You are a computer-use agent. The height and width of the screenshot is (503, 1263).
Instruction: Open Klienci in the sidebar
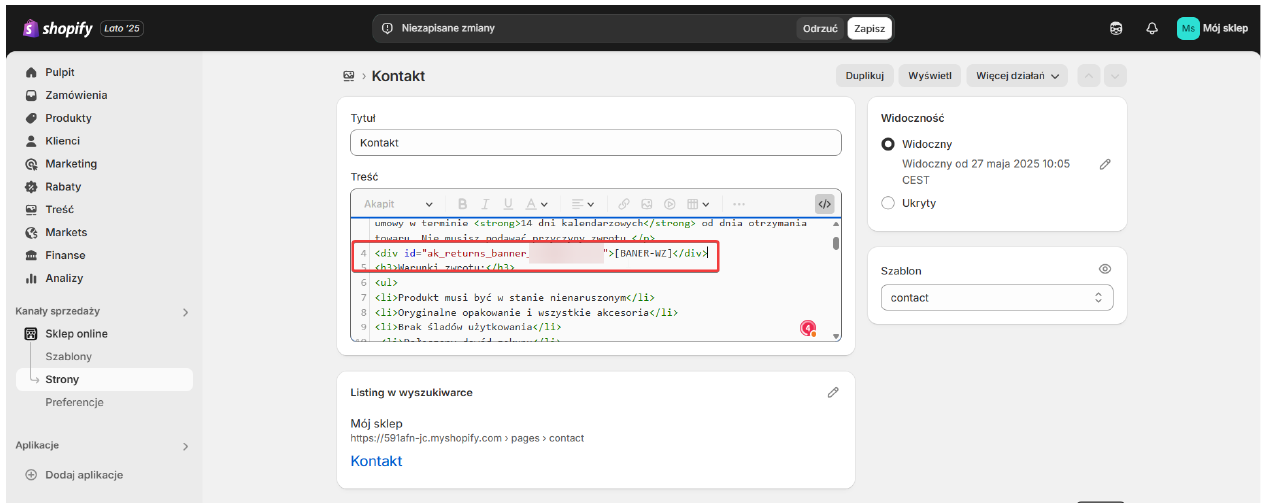coord(62,141)
